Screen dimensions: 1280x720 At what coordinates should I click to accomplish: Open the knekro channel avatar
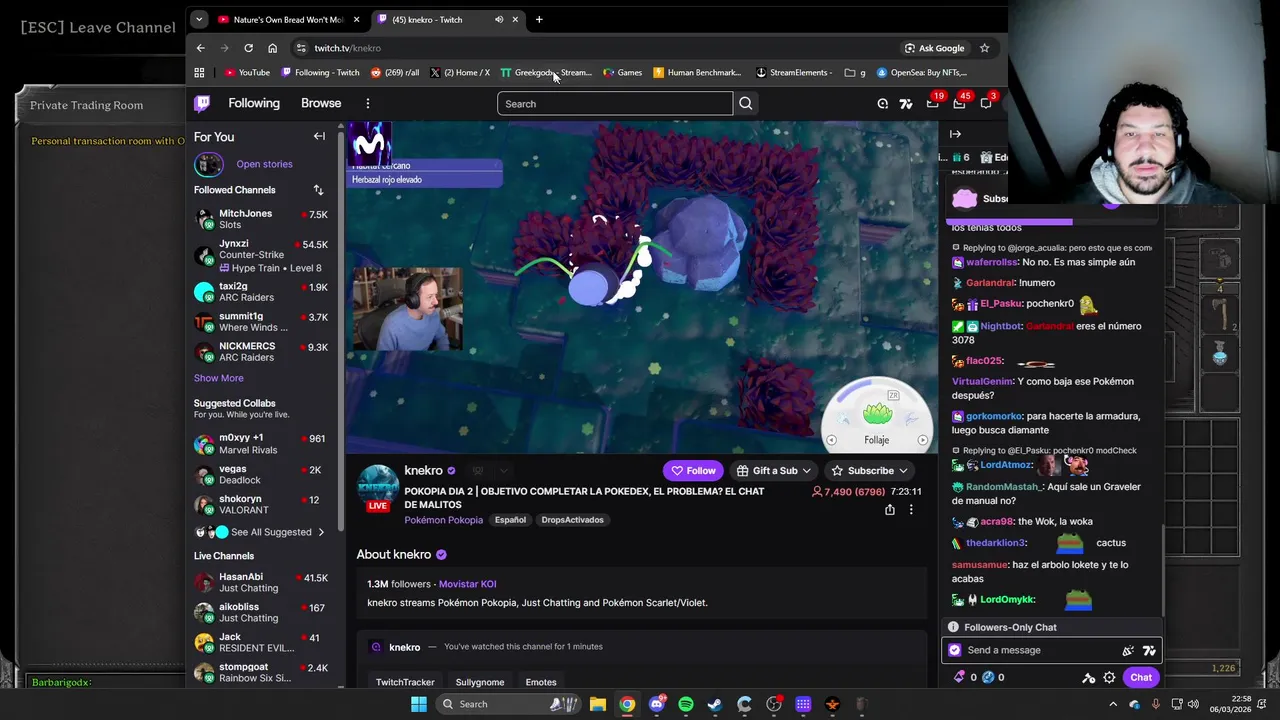tap(378, 487)
